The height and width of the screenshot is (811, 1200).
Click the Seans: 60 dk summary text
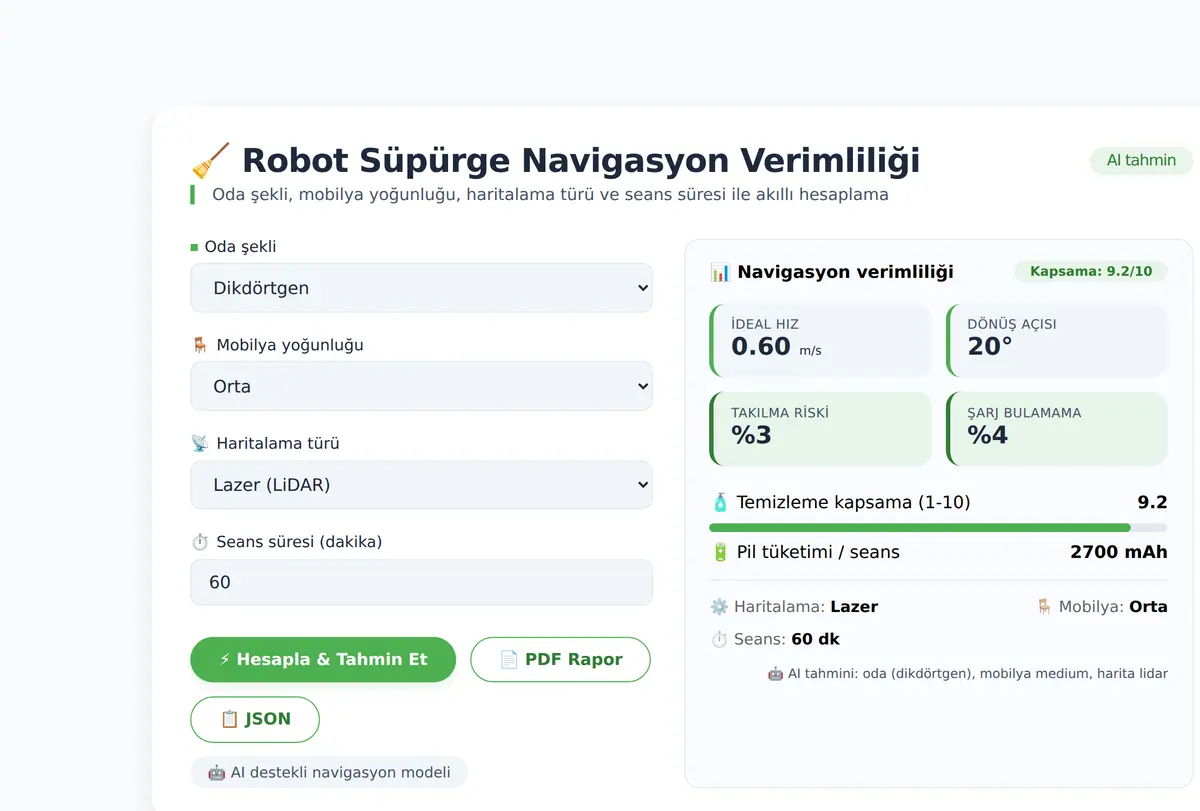click(787, 639)
